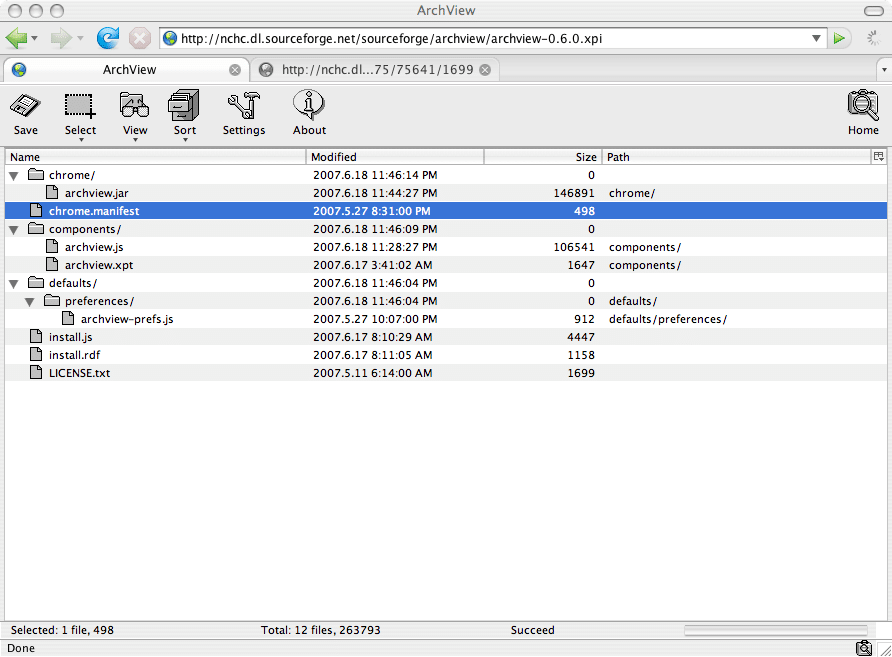Switch to the ArchView tab
This screenshot has width=892, height=657.
tap(126, 69)
